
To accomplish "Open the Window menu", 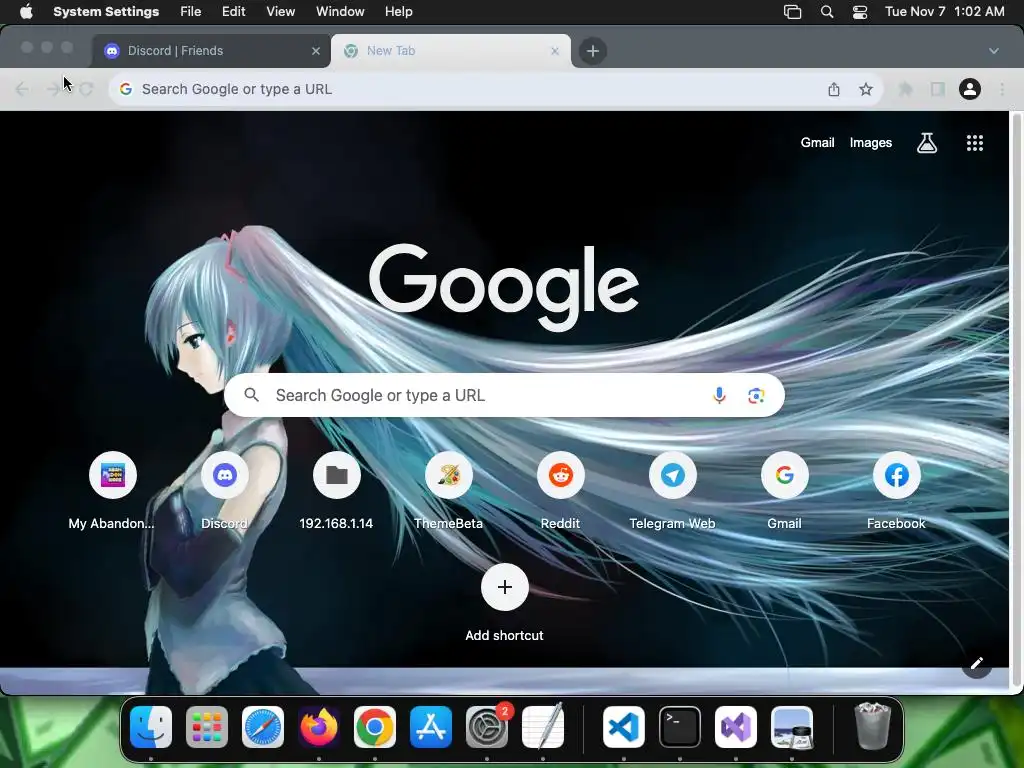I will pos(340,12).
